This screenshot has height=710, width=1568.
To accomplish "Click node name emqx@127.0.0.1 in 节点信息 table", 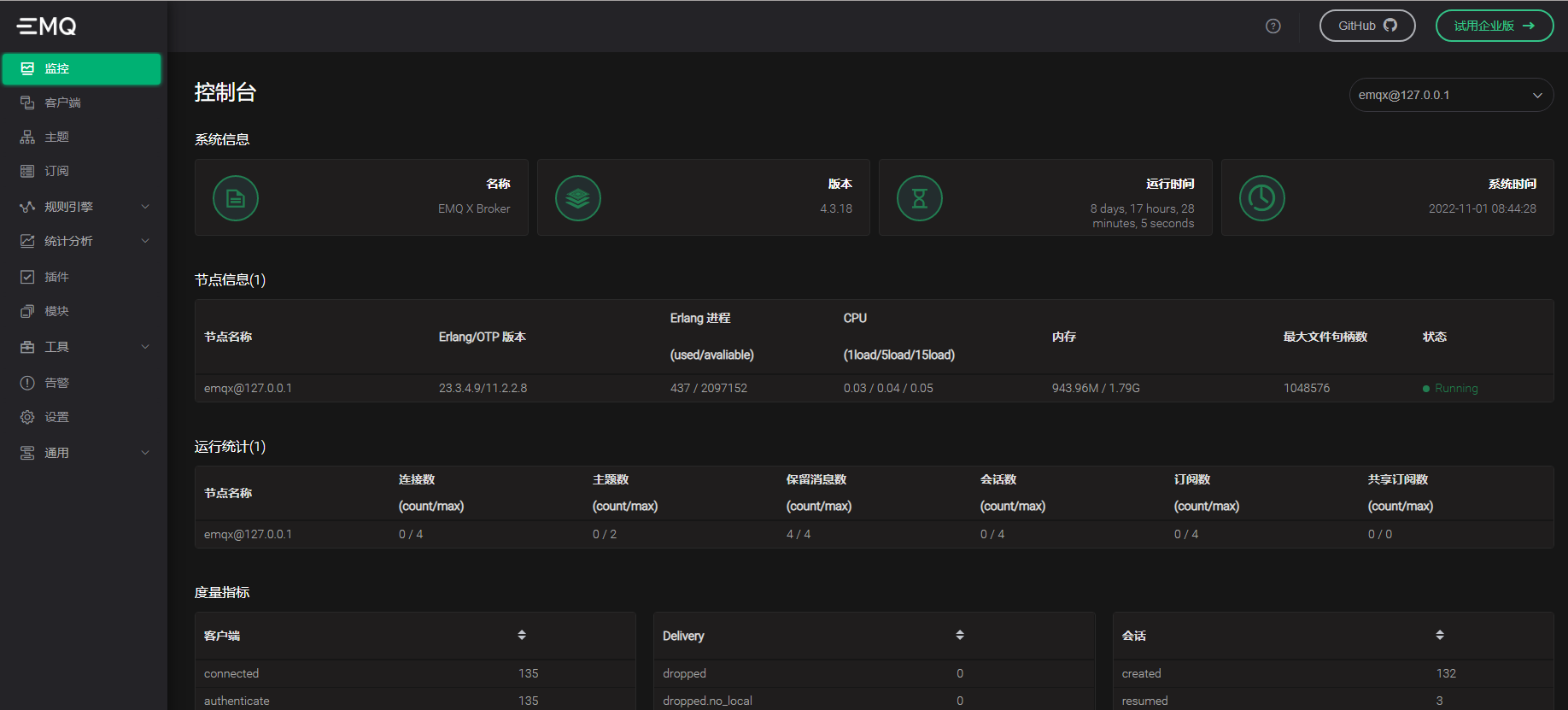I will (248, 388).
